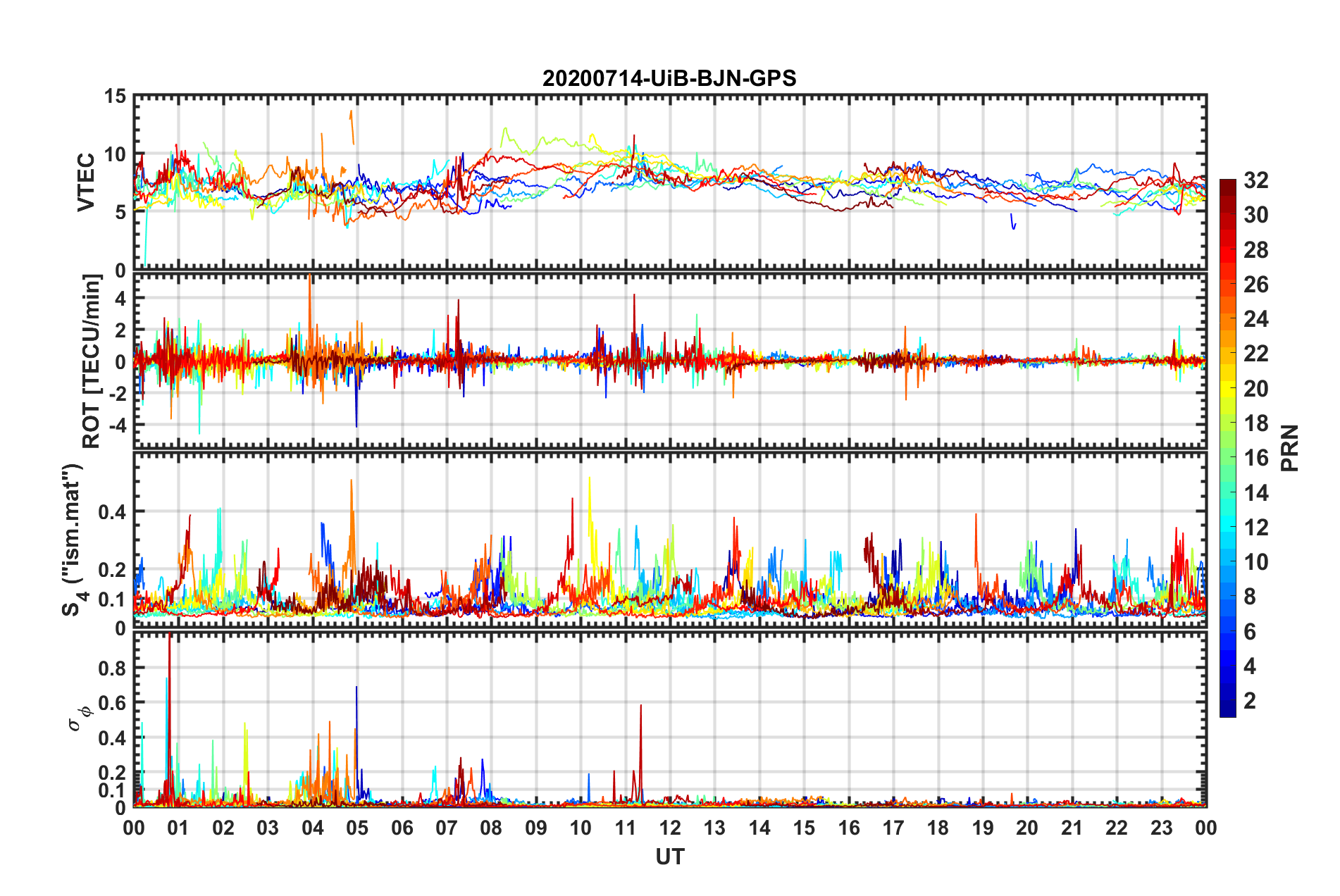Select PRN colorbar tick label 28

point(1256,249)
